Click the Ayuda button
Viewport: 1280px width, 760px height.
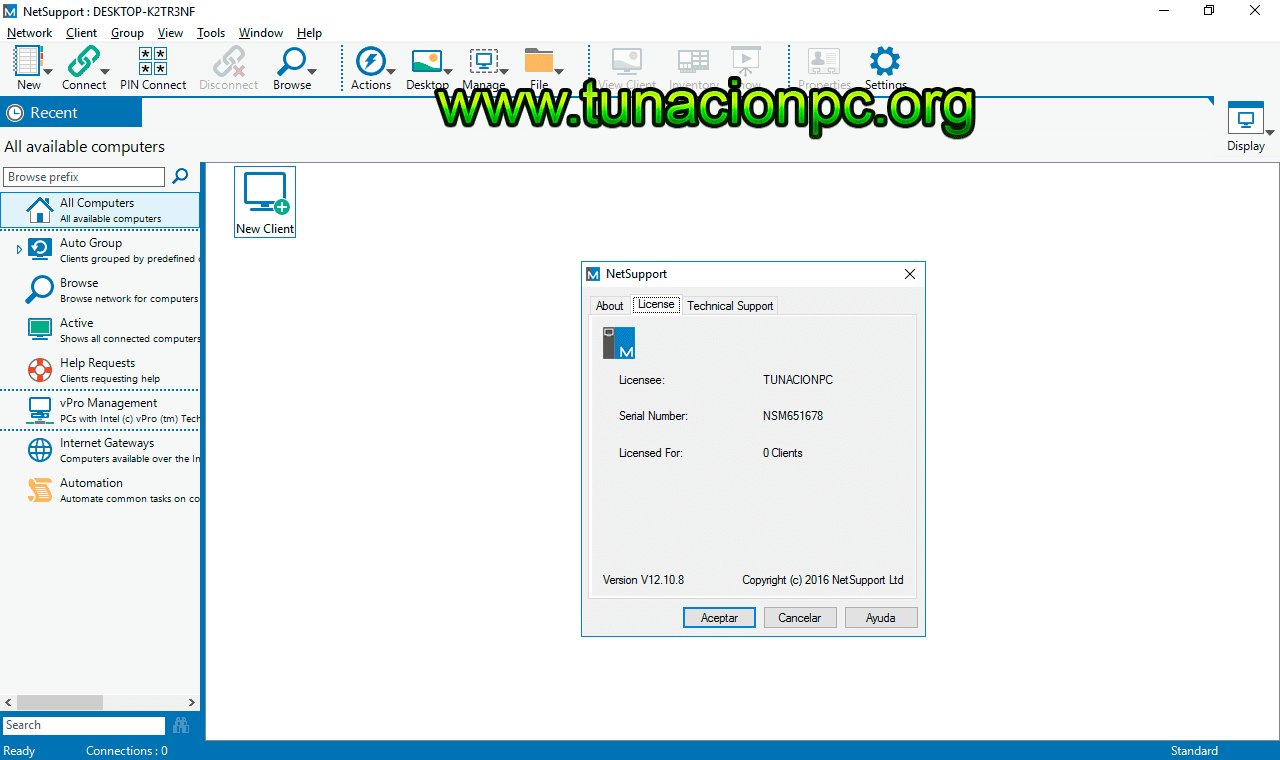pyautogui.click(x=881, y=618)
